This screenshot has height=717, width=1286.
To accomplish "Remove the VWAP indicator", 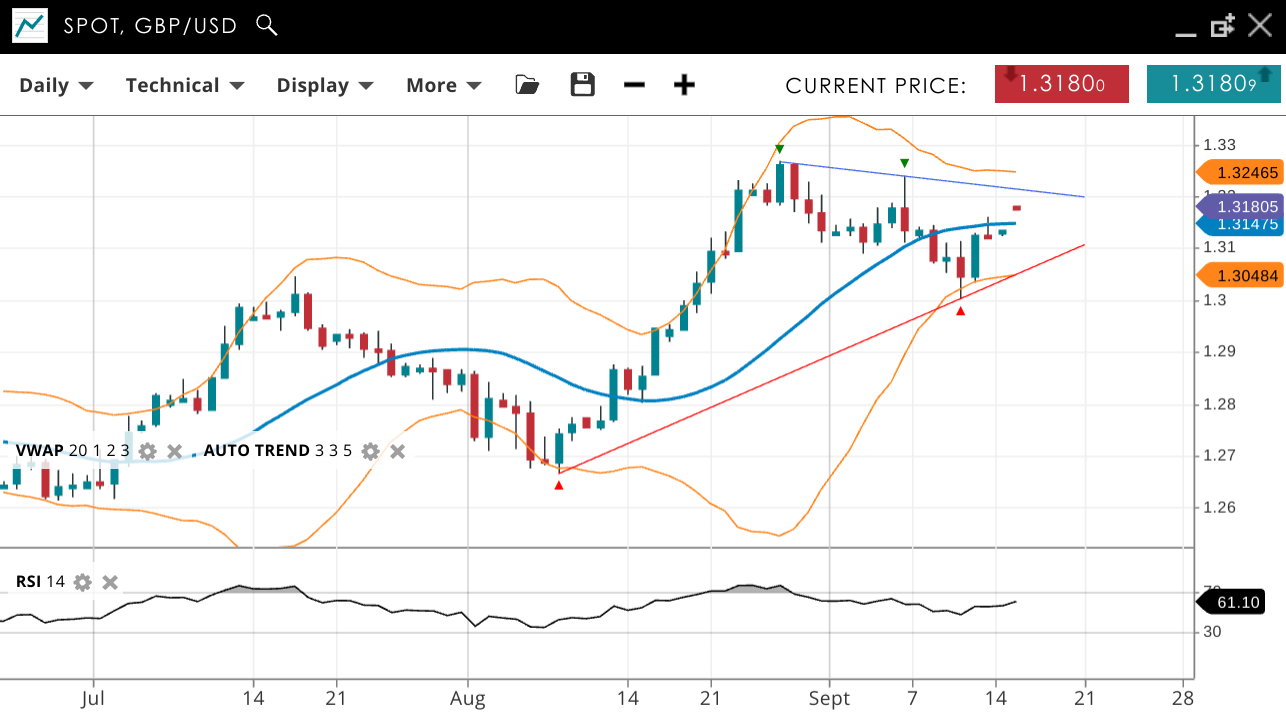I will click(174, 451).
